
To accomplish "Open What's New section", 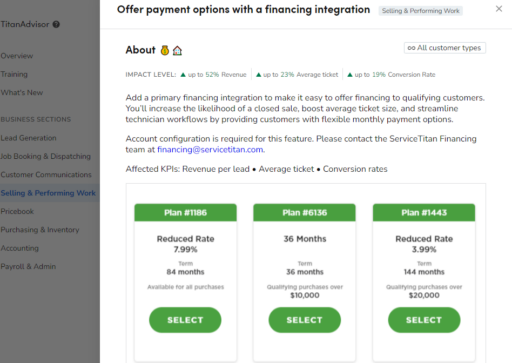I will coord(22,93).
